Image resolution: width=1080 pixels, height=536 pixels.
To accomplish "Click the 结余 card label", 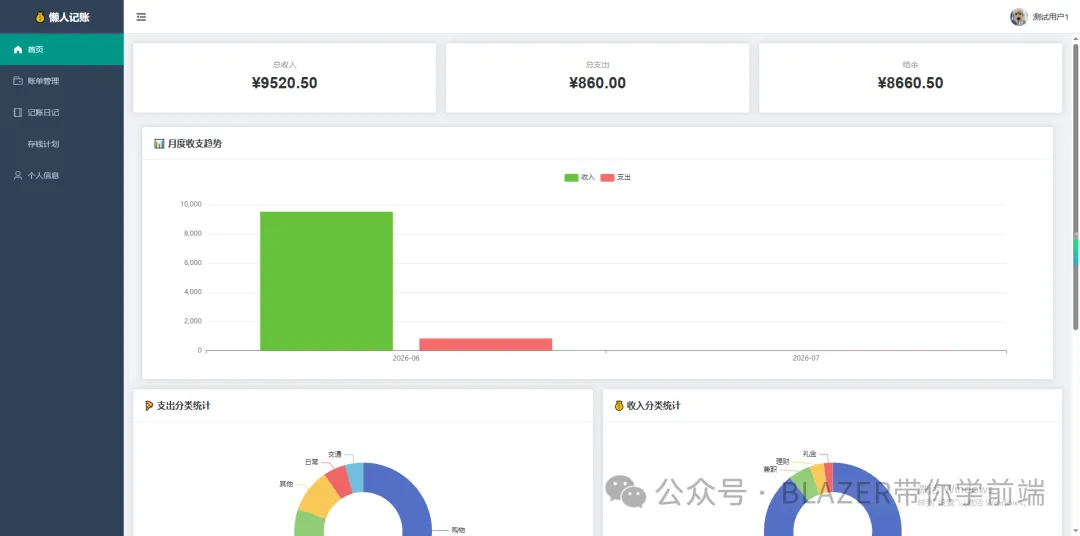I will 911,65.
